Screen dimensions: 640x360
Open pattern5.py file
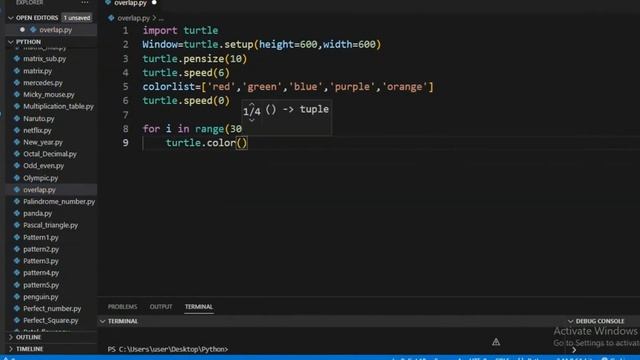[41, 285]
